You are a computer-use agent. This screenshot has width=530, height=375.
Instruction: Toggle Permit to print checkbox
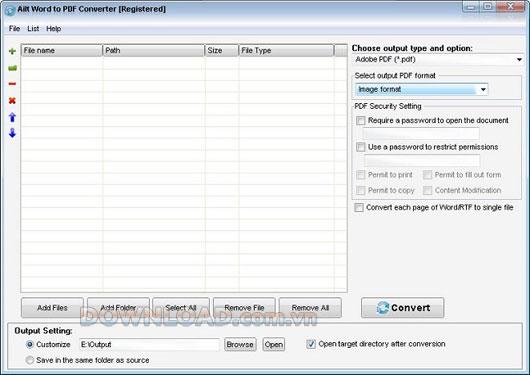coord(361,175)
